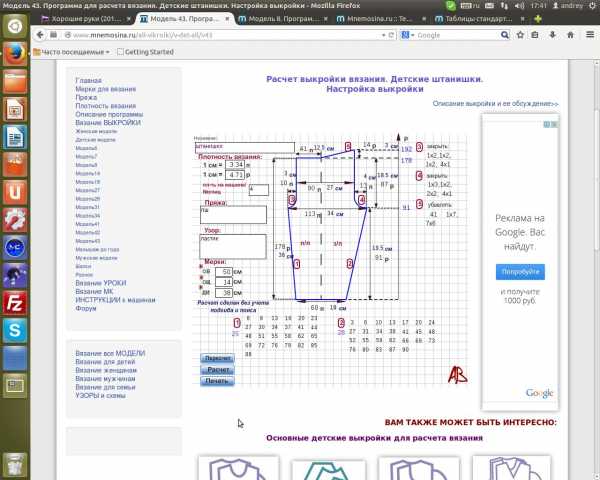
Task: Click the 'Расчет' button
Action: (x=218, y=369)
